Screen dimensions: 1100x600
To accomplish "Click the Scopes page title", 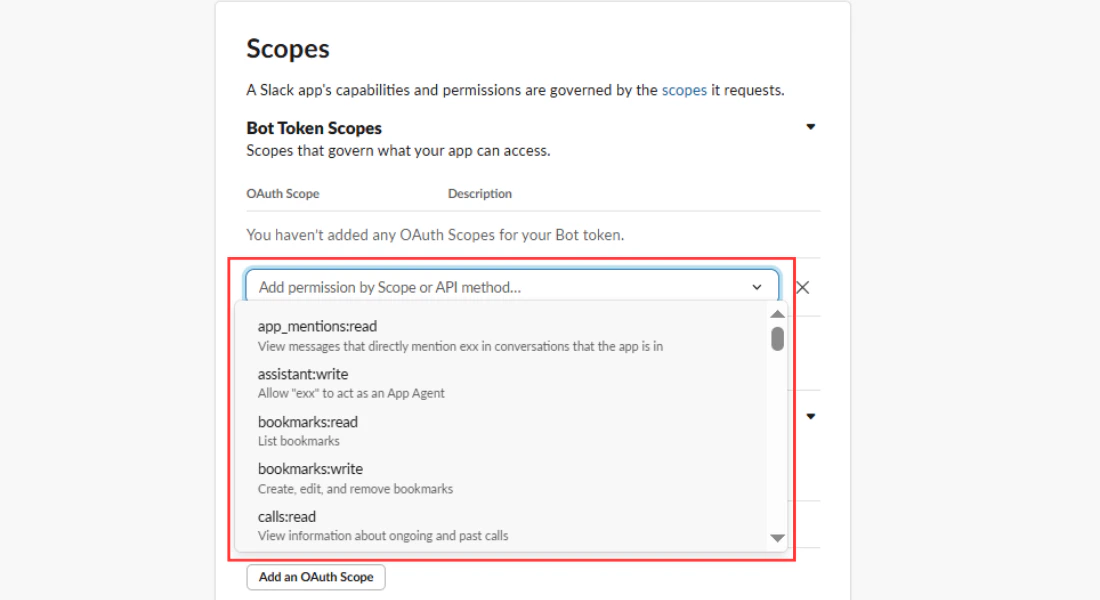I will pyautogui.click(x=288, y=48).
